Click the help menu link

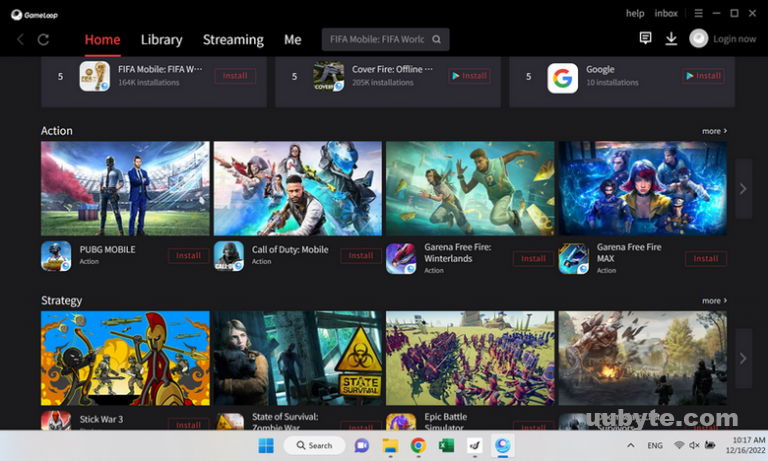coord(635,13)
